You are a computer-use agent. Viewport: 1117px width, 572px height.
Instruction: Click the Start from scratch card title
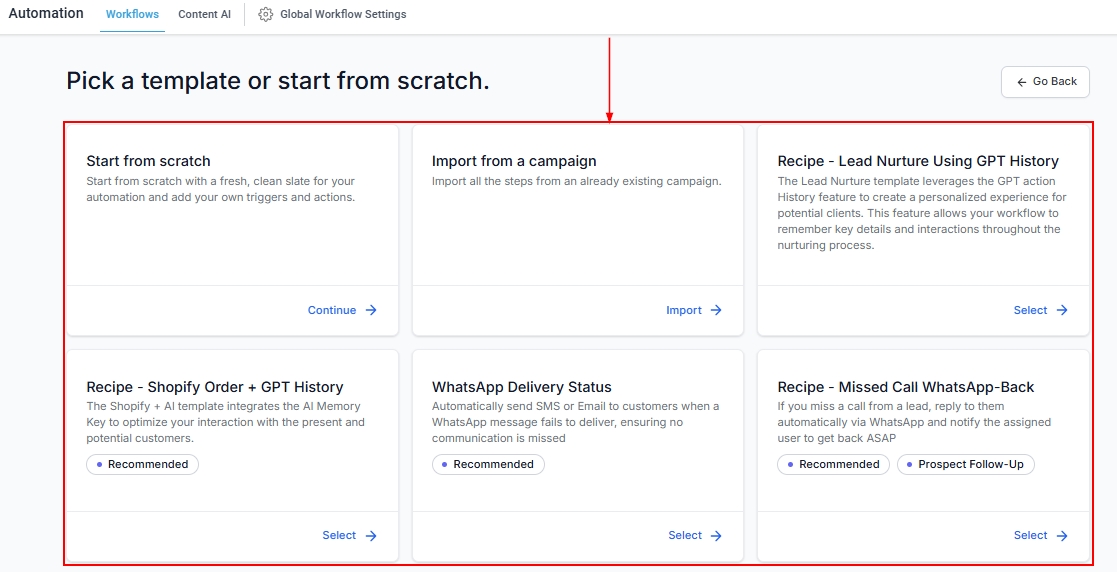coord(148,161)
